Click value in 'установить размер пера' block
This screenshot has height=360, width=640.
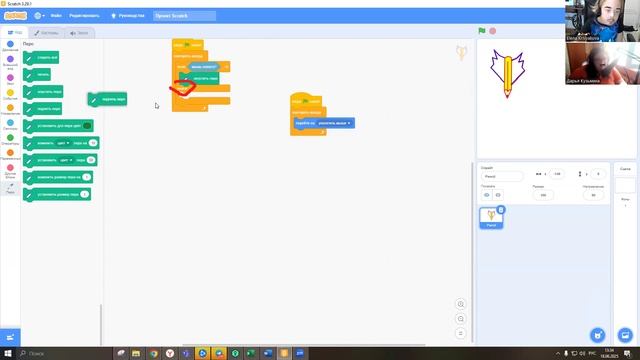pyautogui.click(x=84, y=194)
